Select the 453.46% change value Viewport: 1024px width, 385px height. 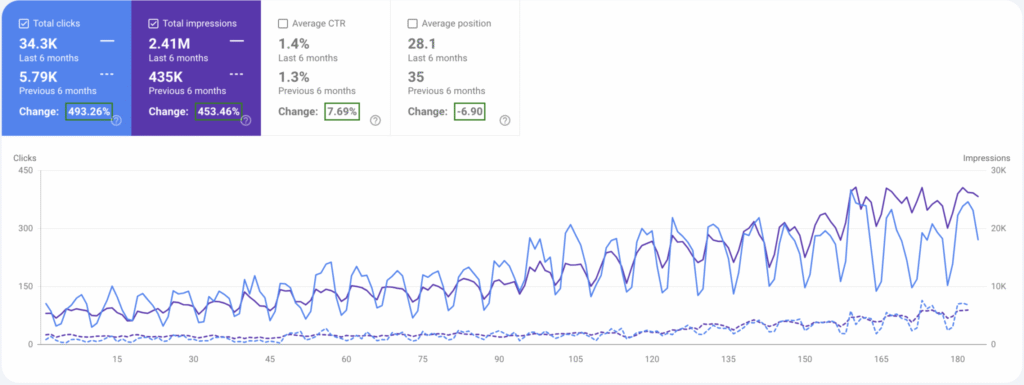[x=219, y=112]
